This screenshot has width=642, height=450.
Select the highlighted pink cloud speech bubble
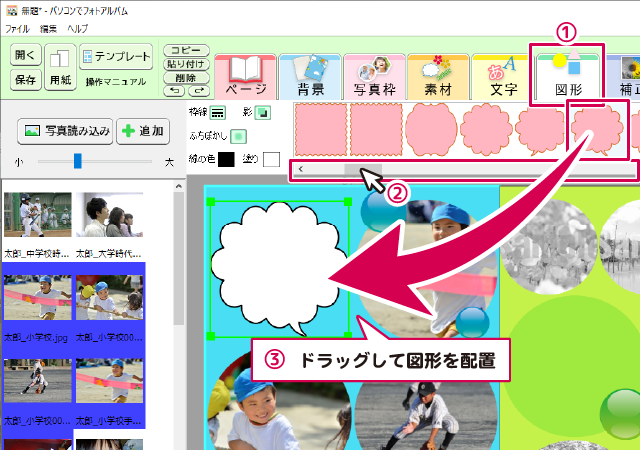tap(597, 130)
